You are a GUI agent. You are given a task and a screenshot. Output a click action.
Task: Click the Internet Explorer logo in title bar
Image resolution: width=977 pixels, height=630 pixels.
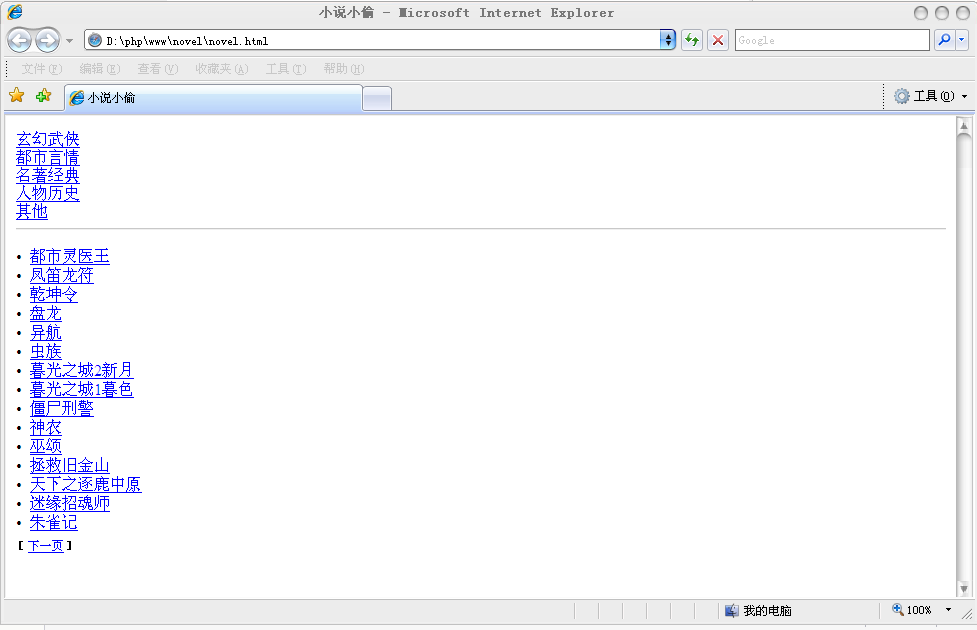tap(14, 12)
